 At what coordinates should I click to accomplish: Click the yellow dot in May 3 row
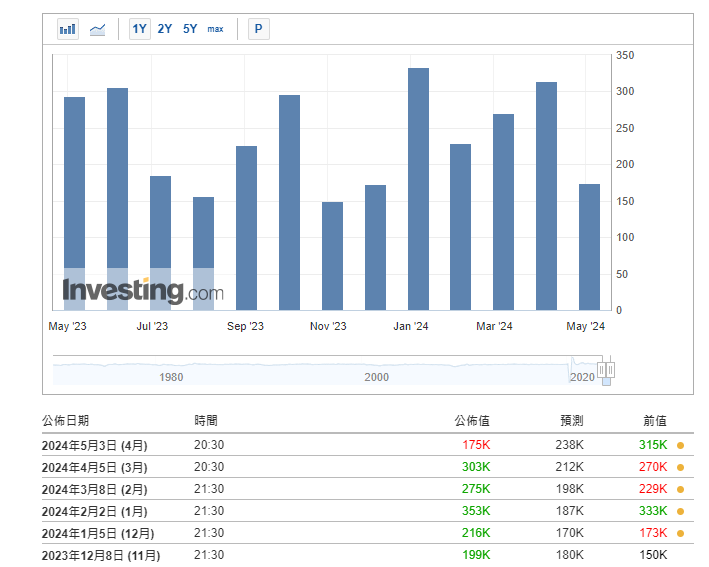(680, 445)
